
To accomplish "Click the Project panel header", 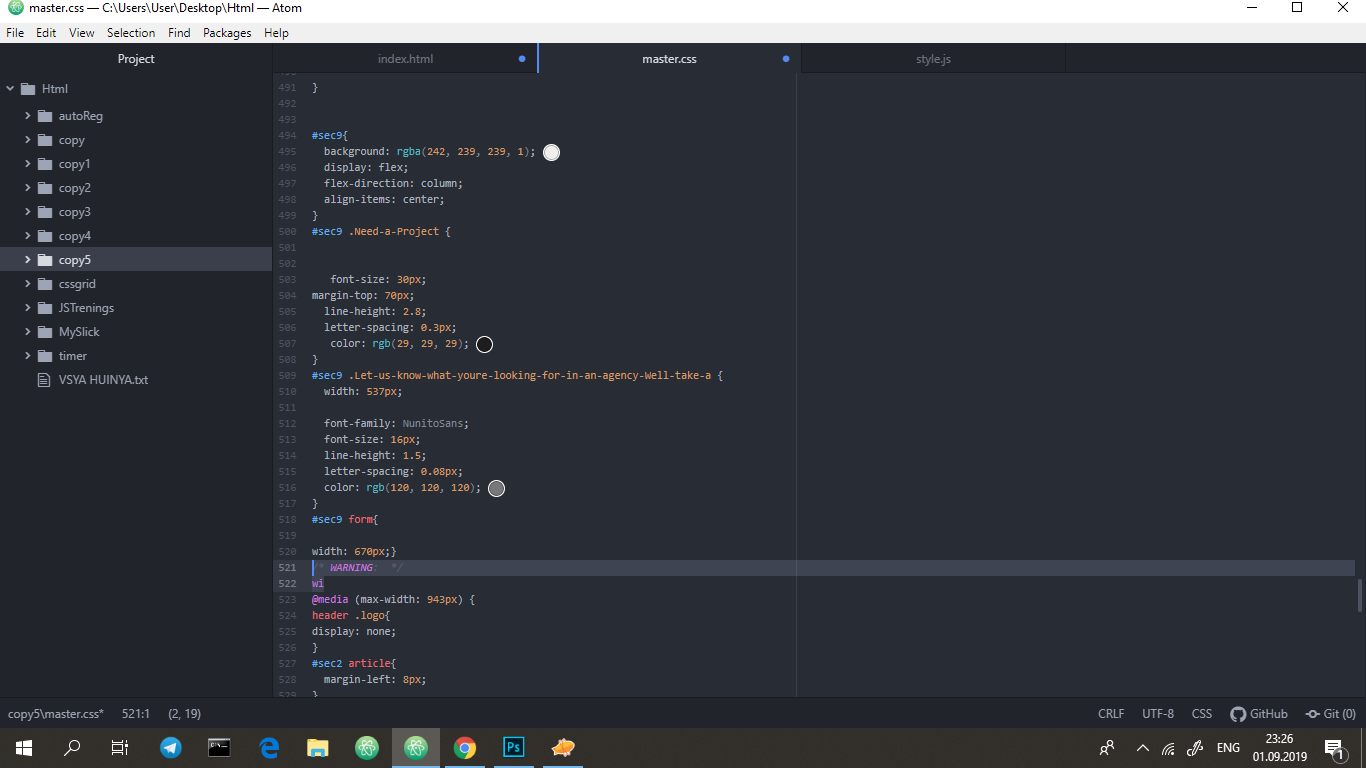I will coord(136,59).
